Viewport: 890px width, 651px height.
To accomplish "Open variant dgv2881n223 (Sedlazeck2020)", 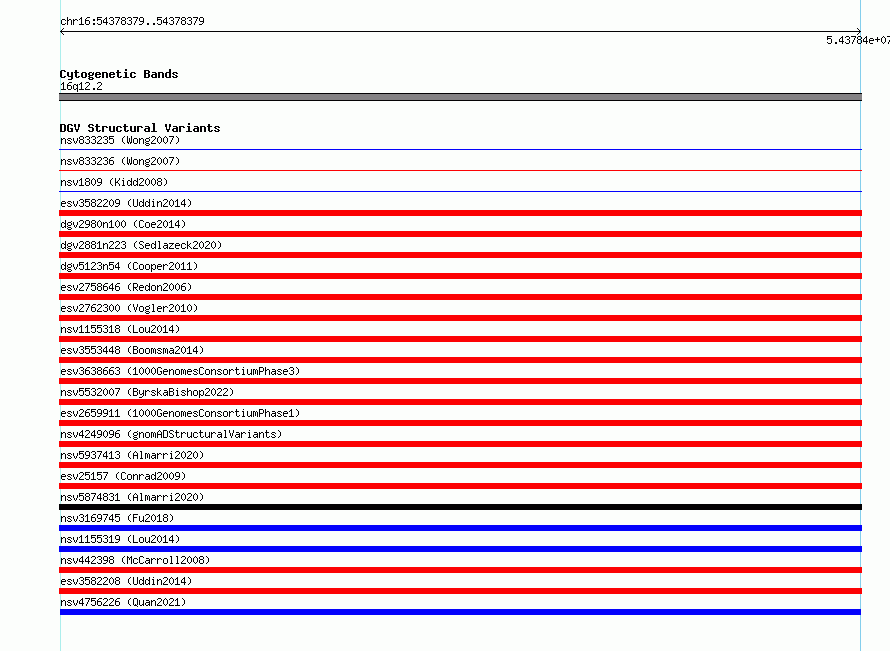I will tap(141, 245).
